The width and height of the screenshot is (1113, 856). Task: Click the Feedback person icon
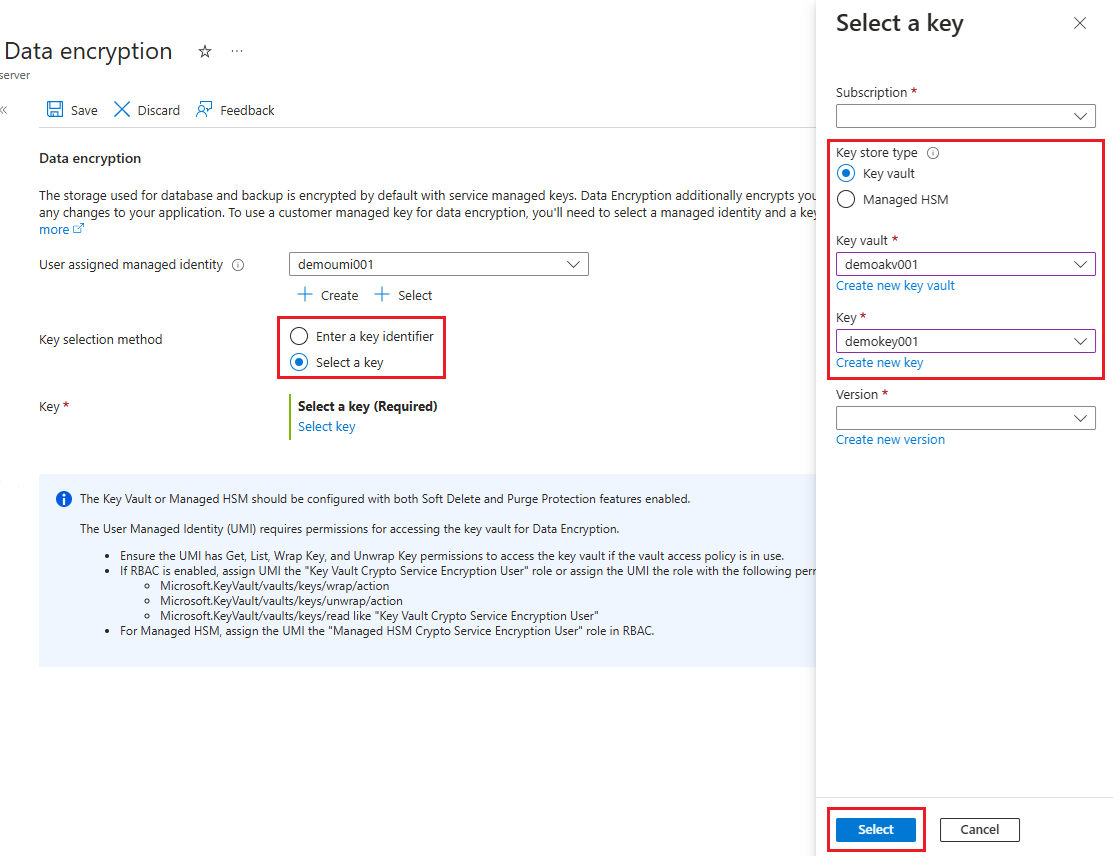204,110
